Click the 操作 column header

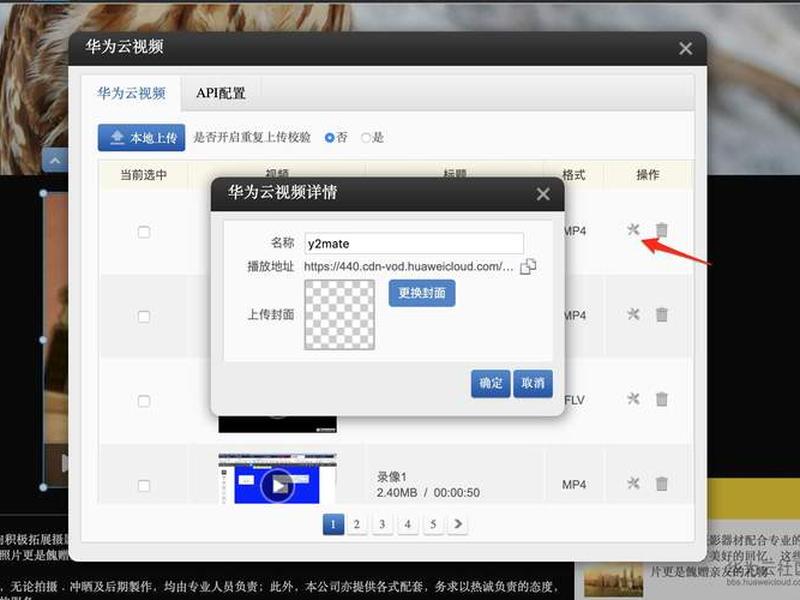pyautogui.click(x=647, y=175)
